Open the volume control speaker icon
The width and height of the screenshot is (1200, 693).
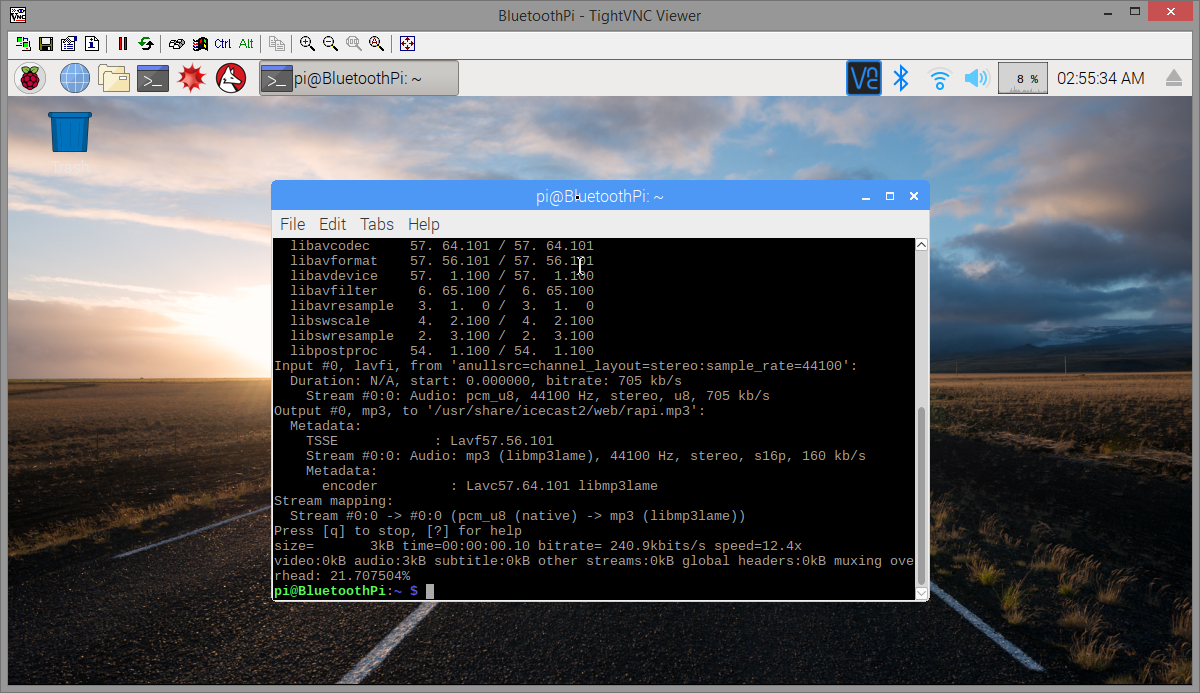(x=976, y=78)
